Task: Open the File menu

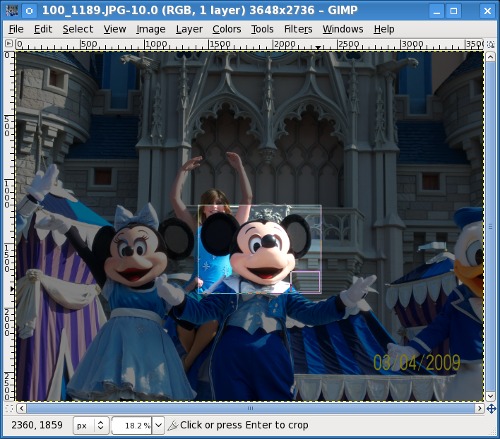Action: 16,29
